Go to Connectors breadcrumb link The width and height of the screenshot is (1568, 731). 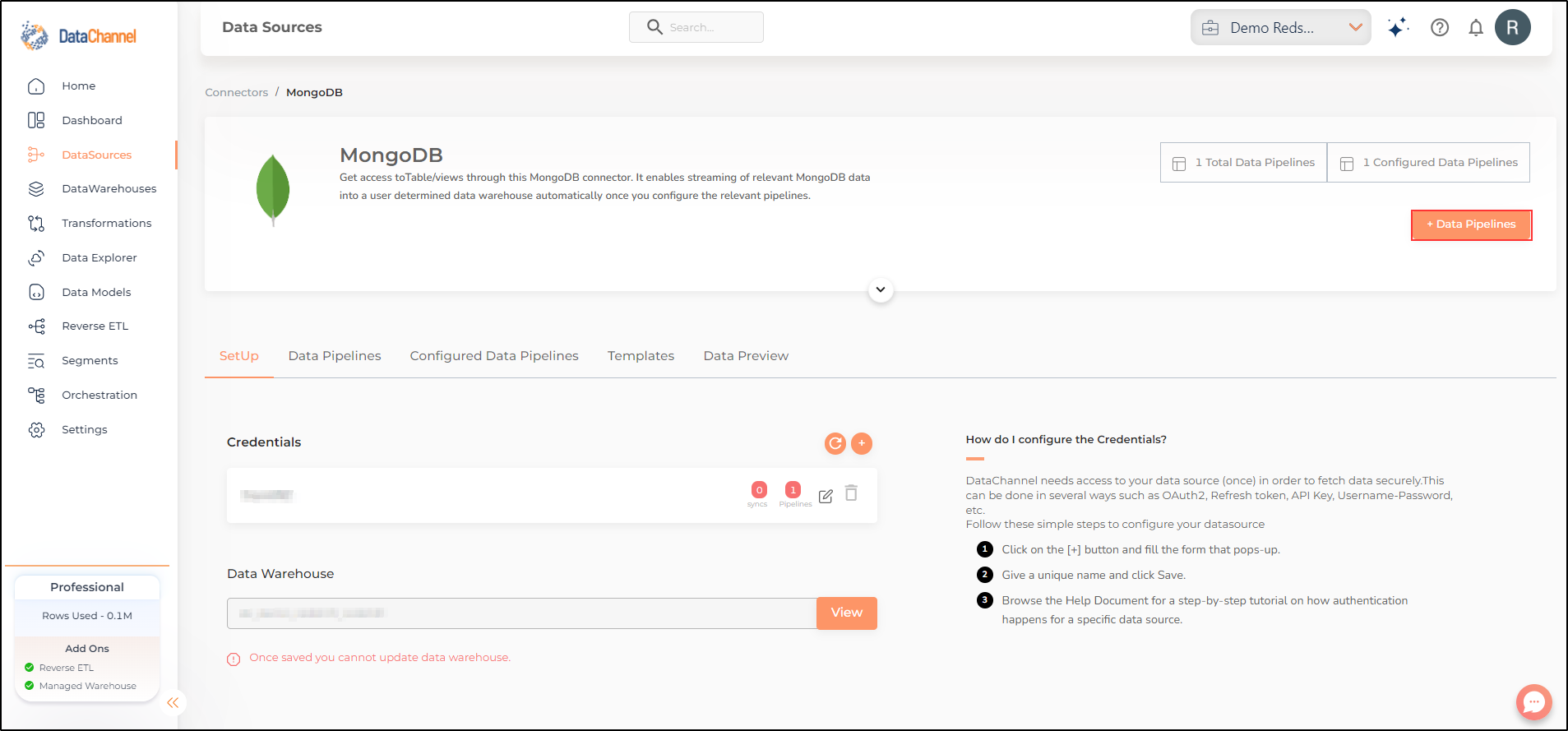[237, 92]
